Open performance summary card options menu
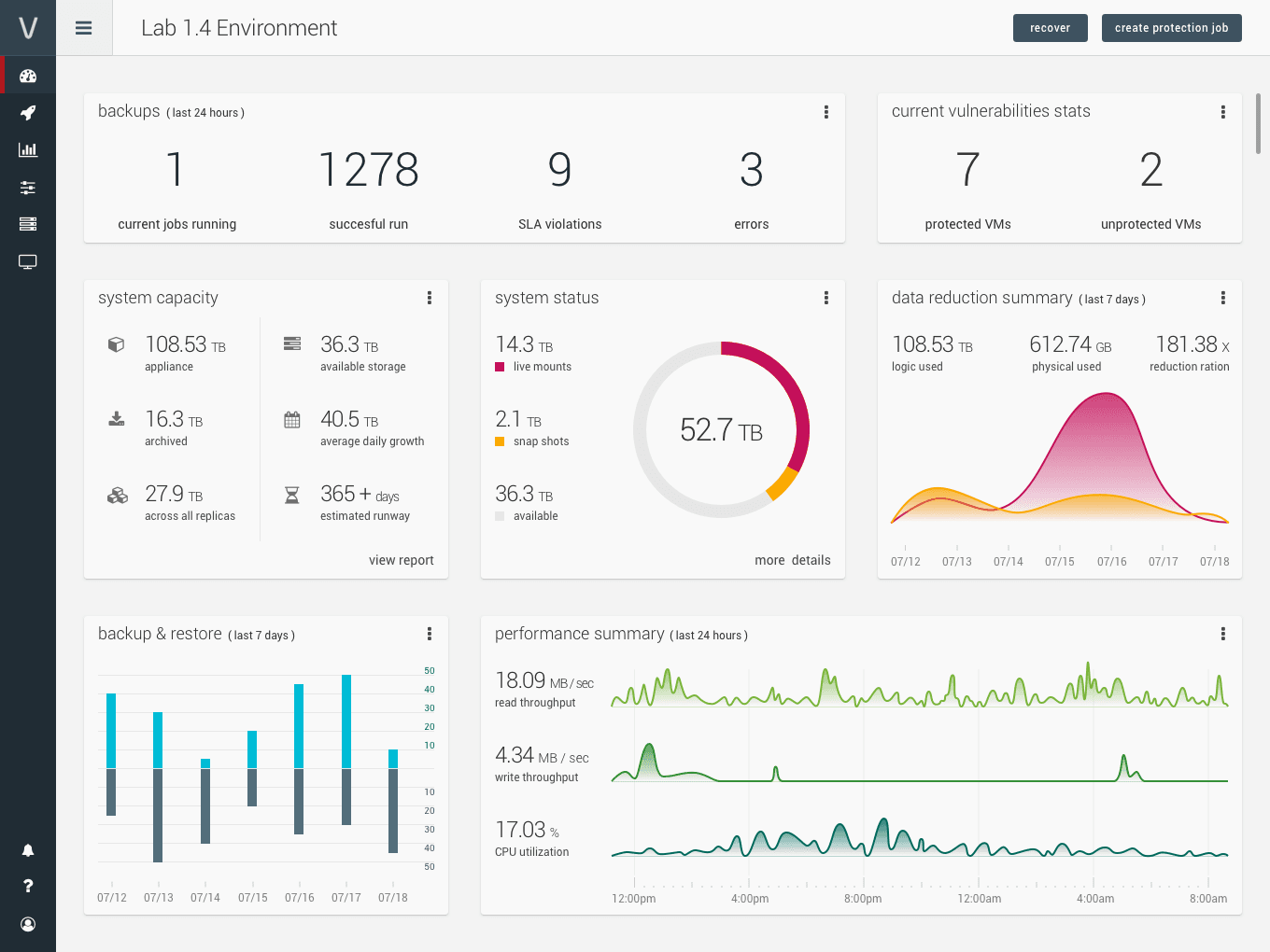The height and width of the screenshot is (952, 1270). pos(1223,634)
